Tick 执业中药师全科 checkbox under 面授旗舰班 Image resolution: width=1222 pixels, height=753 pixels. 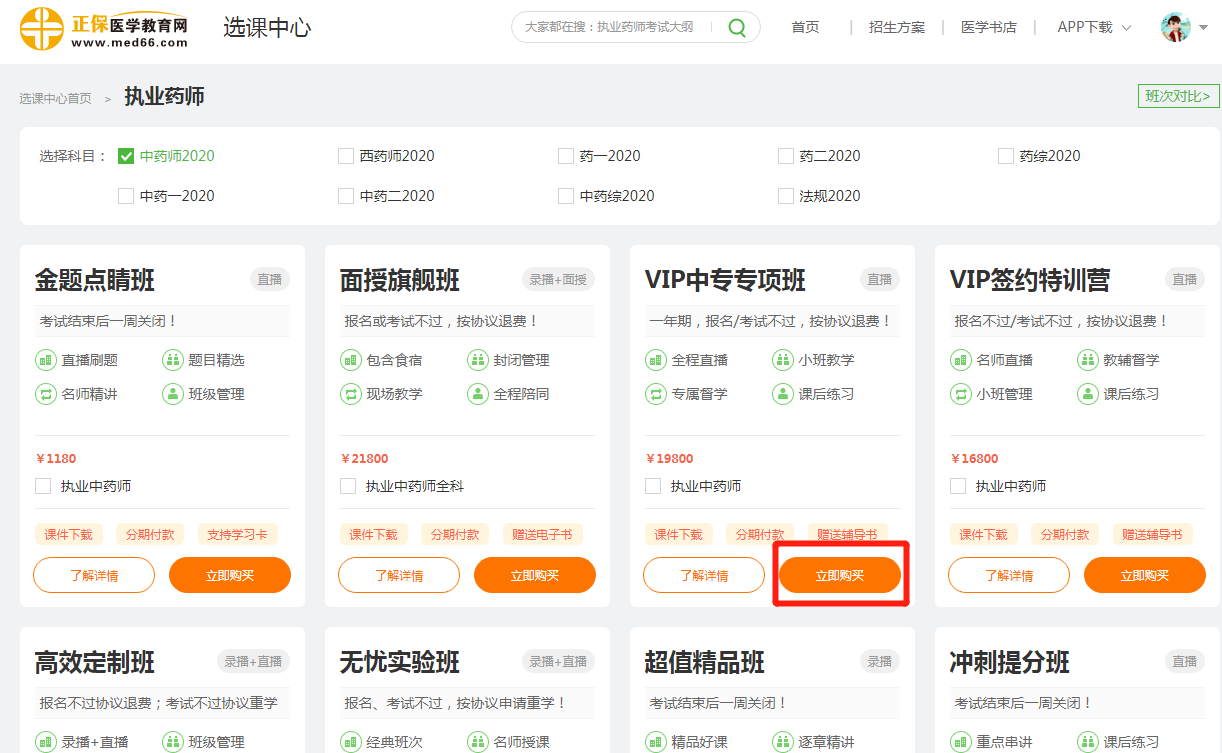pos(348,486)
